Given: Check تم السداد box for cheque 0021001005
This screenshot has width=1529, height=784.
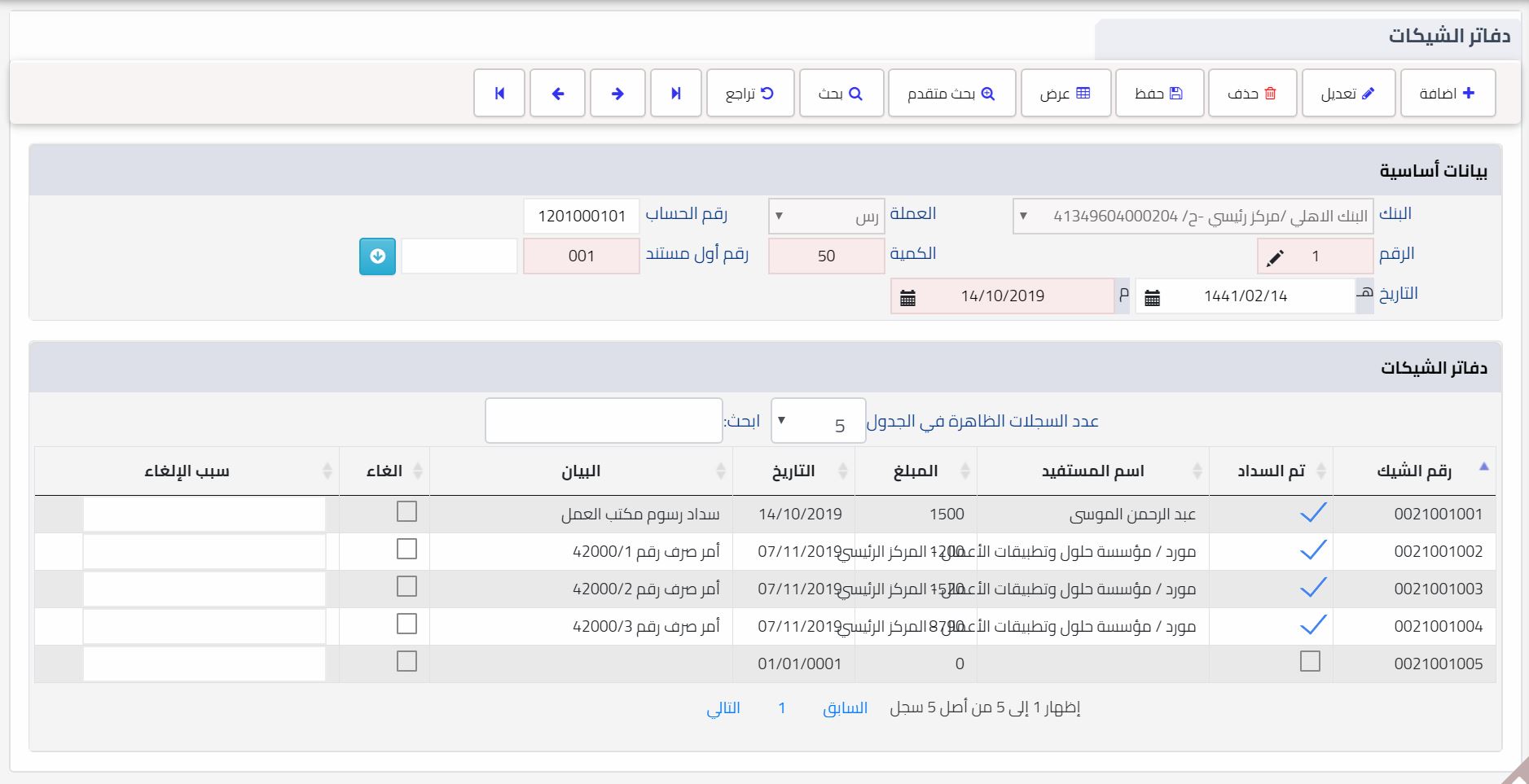Looking at the screenshot, I should click(x=1310, y=662).
